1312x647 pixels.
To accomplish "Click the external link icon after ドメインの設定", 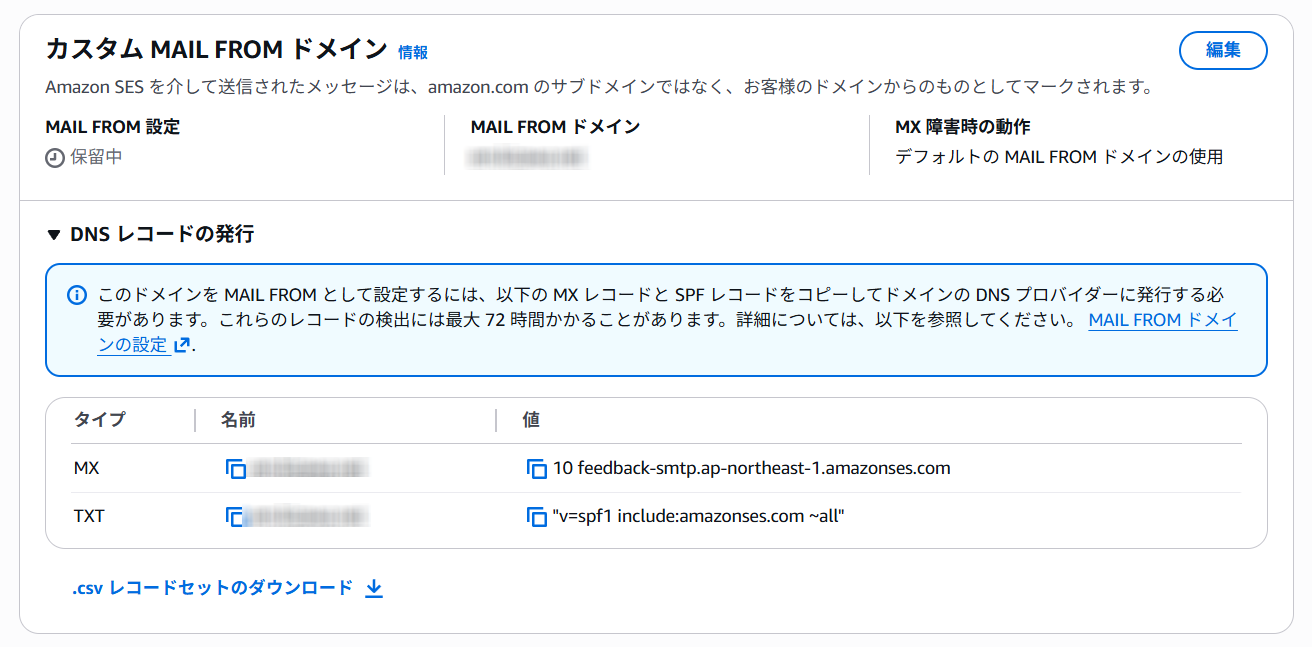I will (181, 346).
